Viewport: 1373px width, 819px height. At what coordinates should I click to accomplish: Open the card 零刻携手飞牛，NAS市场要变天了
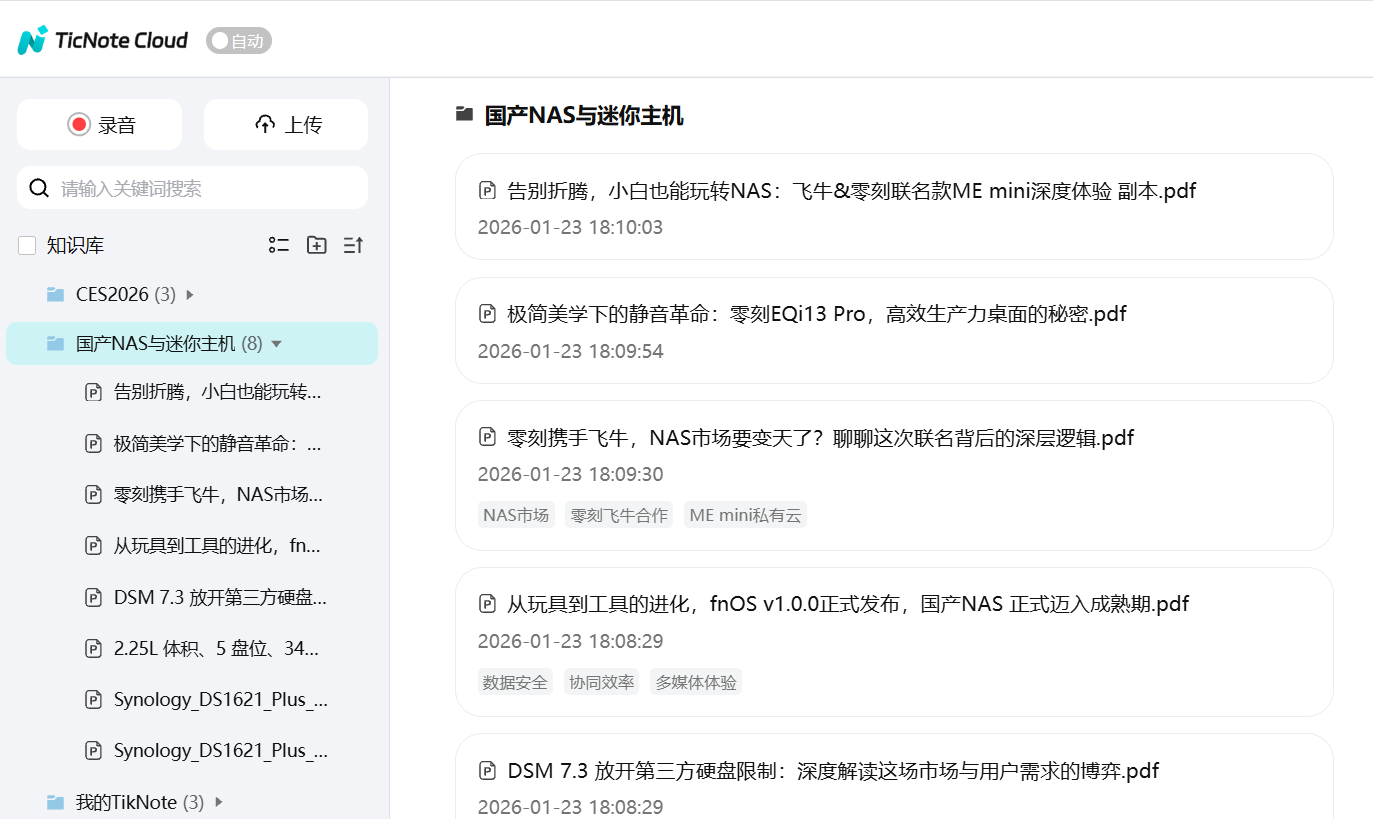894,475
